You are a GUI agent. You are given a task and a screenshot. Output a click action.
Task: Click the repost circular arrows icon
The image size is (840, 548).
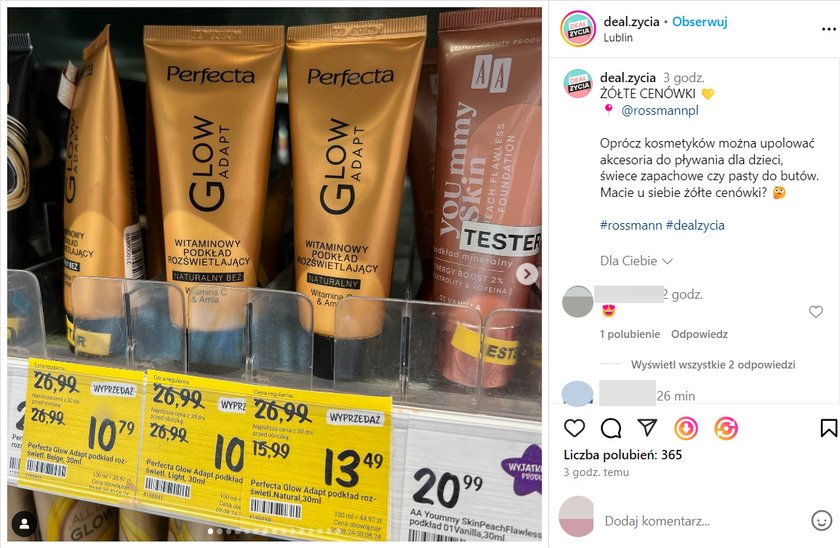pos(726,428)
